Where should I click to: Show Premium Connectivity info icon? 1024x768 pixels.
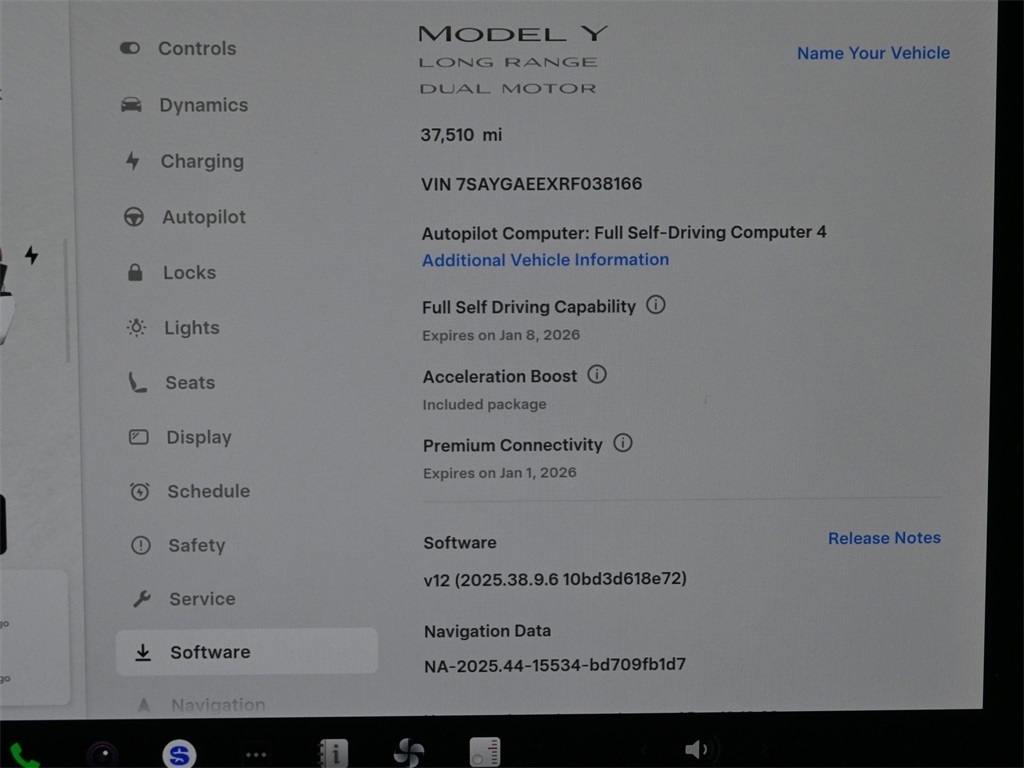click(x=623, y=443)
